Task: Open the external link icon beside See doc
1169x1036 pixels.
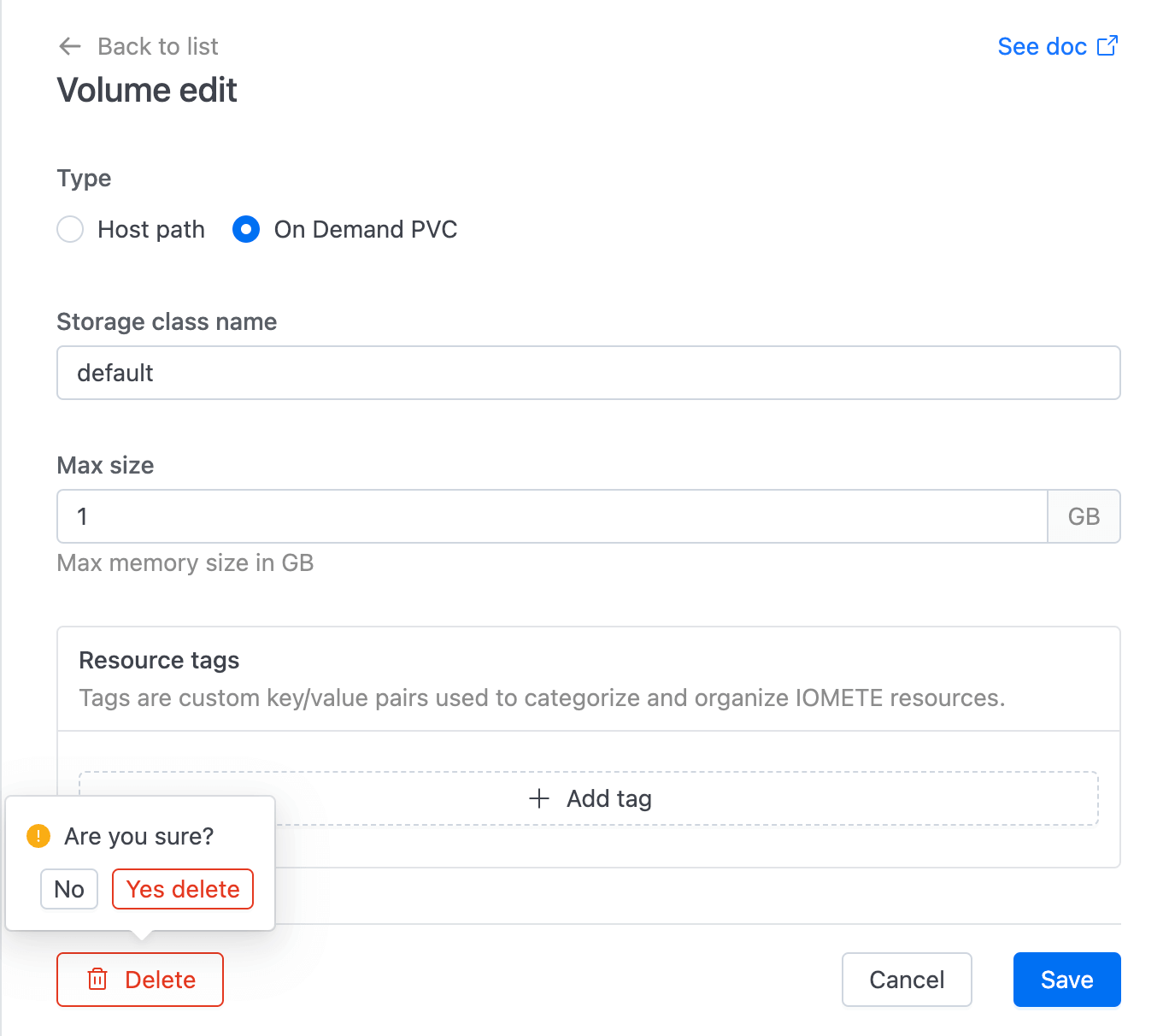Action: tap(1107, 45)
